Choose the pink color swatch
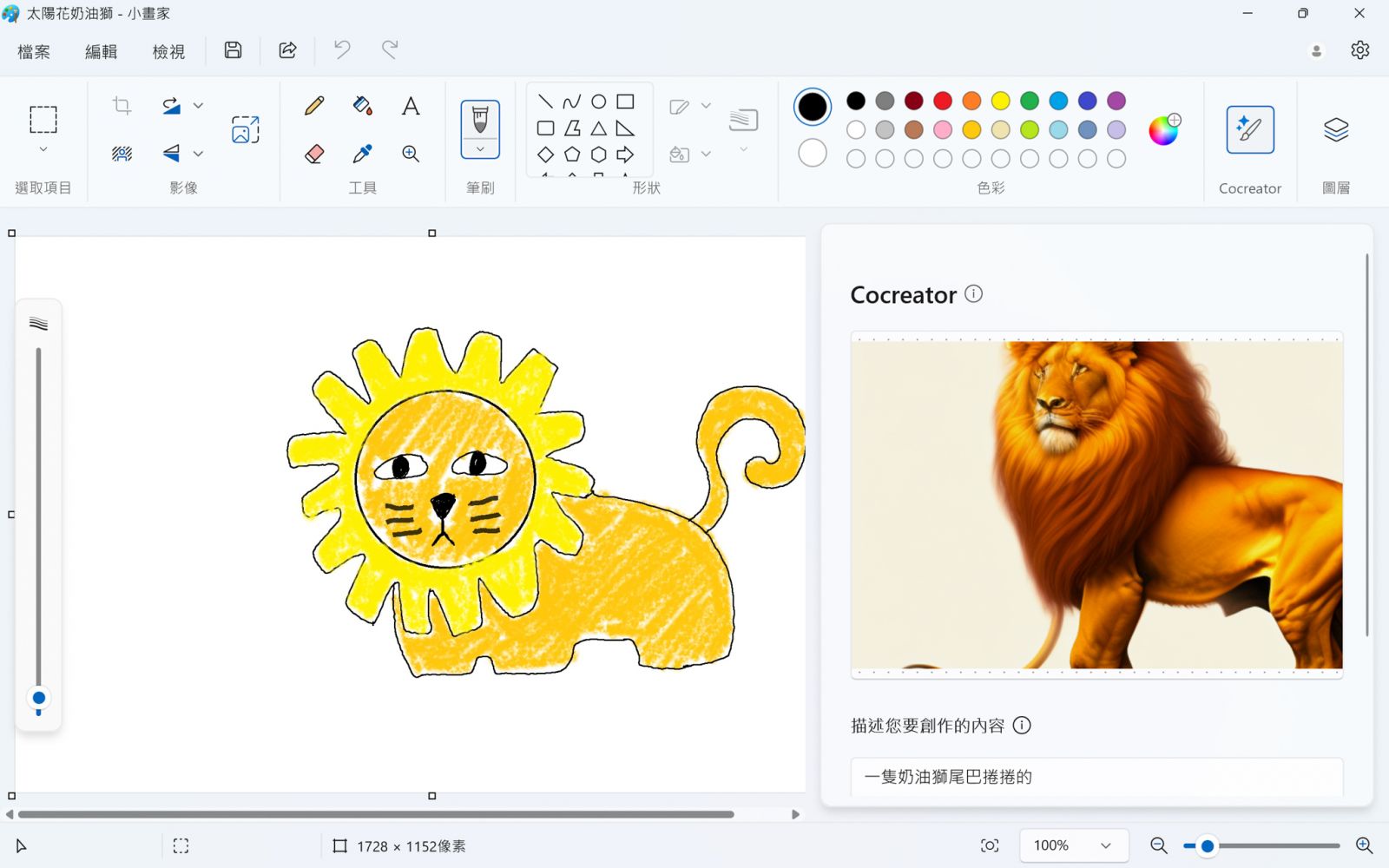Image resolution: width=1389 pixels, height=868 pixels. coord(943,129)
